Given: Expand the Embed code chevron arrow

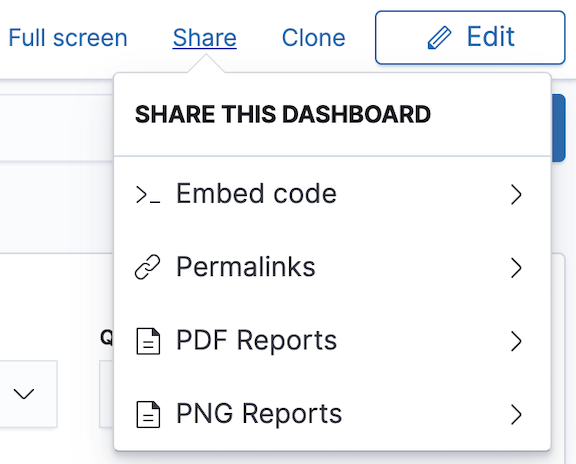Looking at the screenshot, I should point(516,194).
